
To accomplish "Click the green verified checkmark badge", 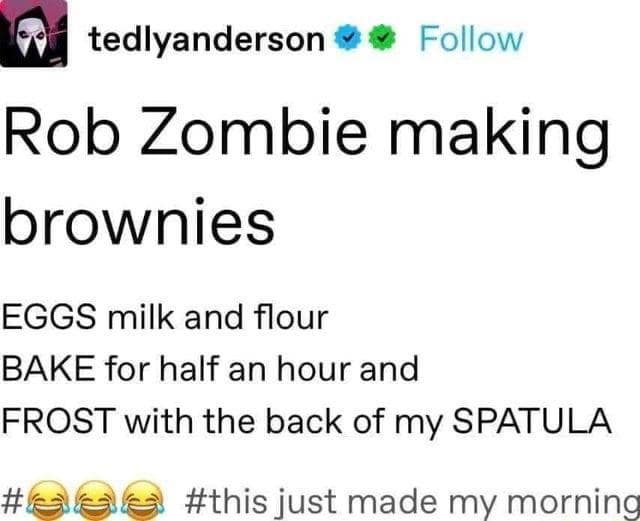I will [x=382, y=38].
